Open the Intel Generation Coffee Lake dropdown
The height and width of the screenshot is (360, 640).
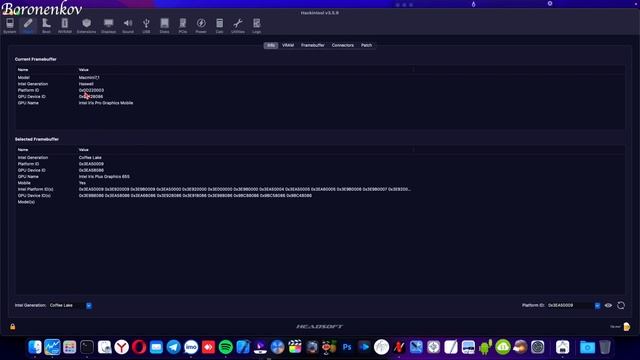tap(89, 305)
